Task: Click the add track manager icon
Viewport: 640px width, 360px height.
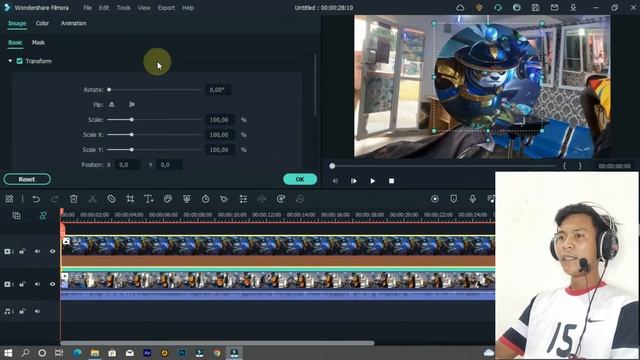Action: (16, 216)
